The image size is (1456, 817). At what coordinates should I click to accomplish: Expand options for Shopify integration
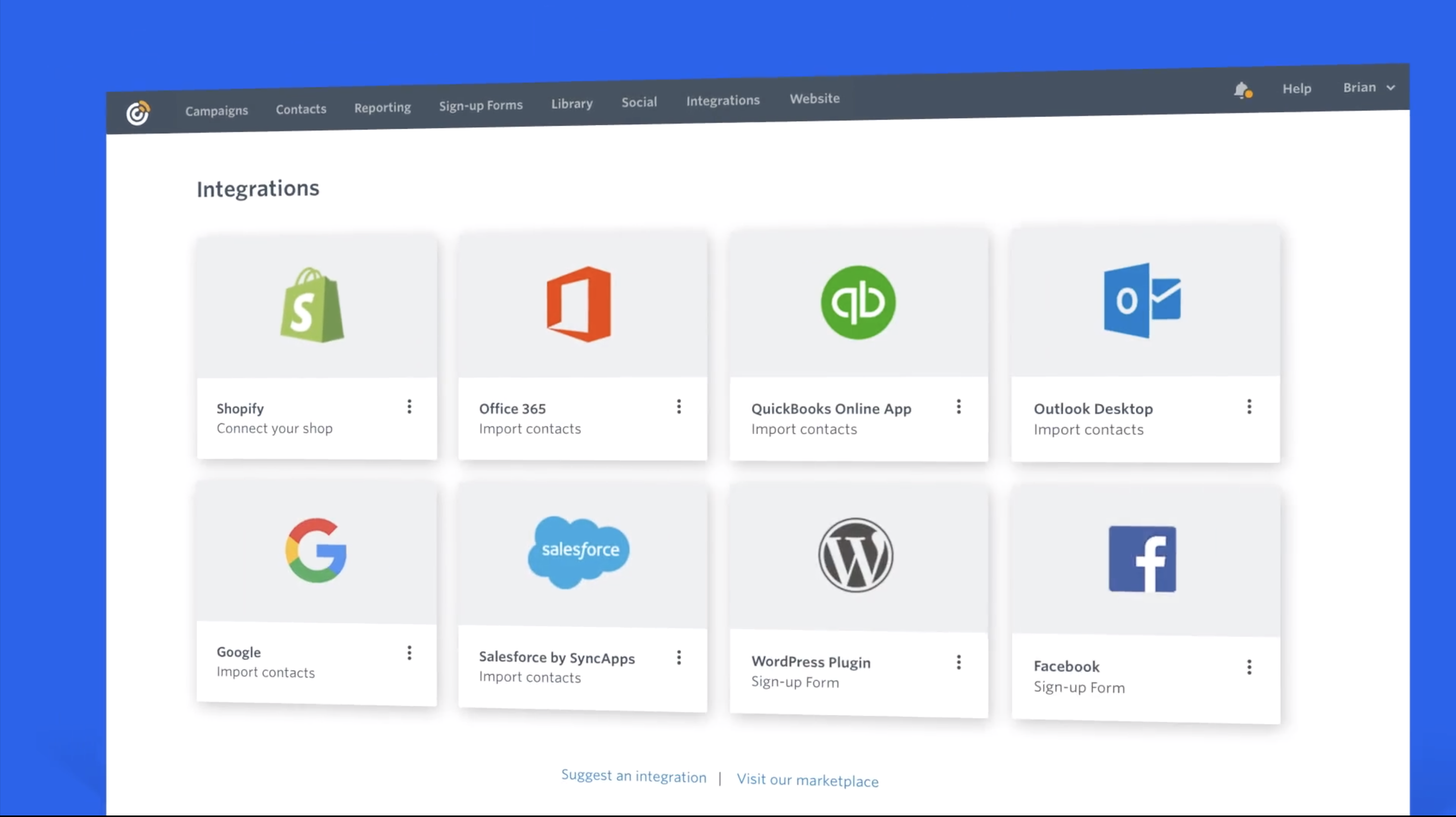[408, 406]
